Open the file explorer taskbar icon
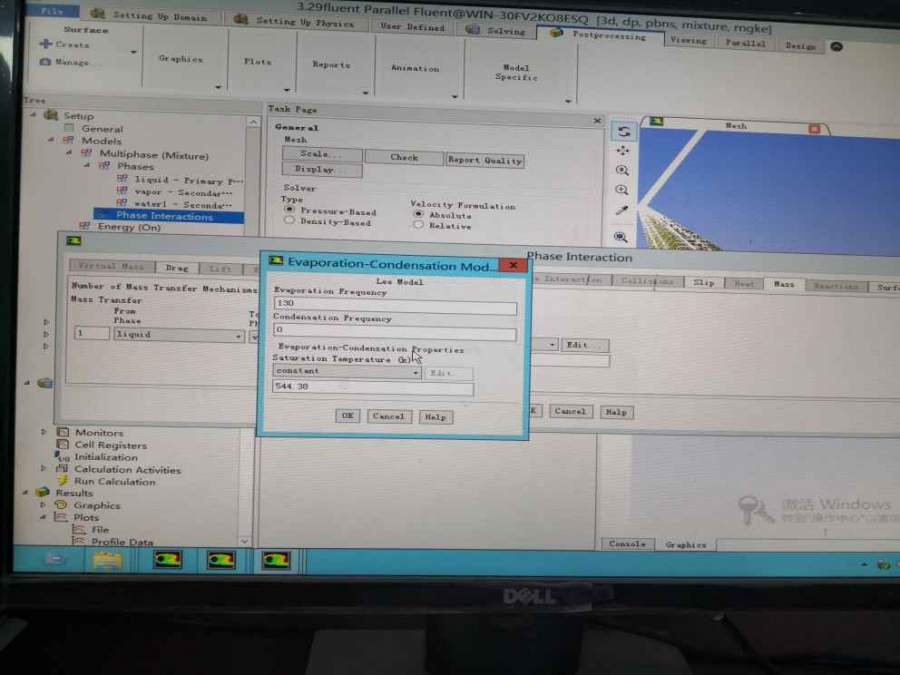Viewport: 900px width, 675px height. pos(108,560)
